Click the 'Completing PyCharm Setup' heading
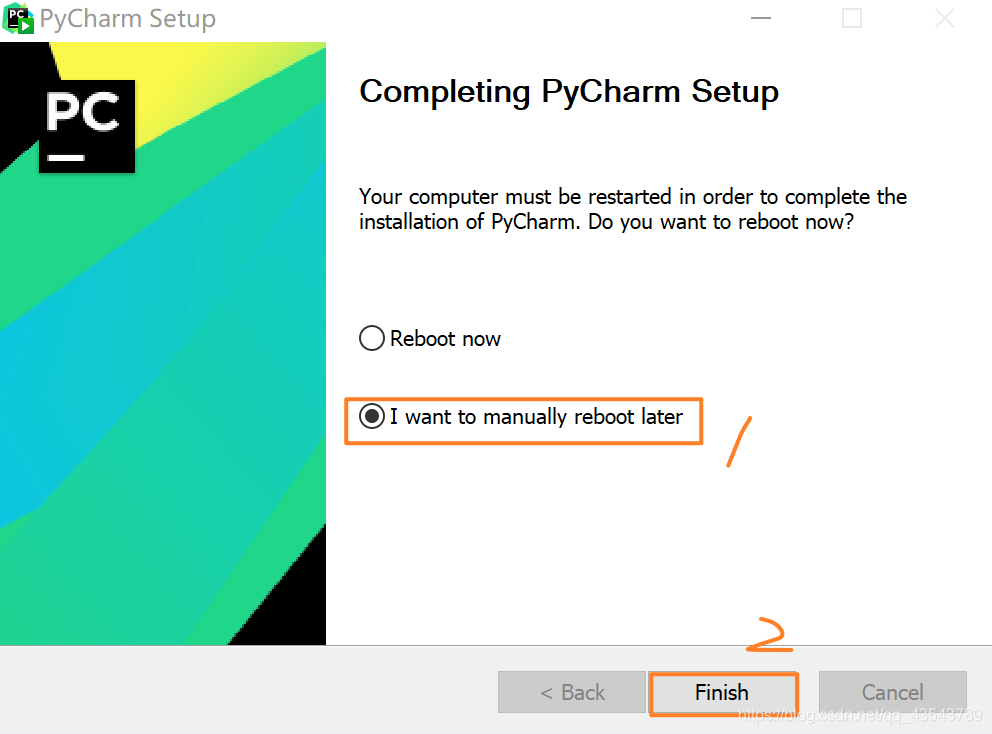 (569, 92)
